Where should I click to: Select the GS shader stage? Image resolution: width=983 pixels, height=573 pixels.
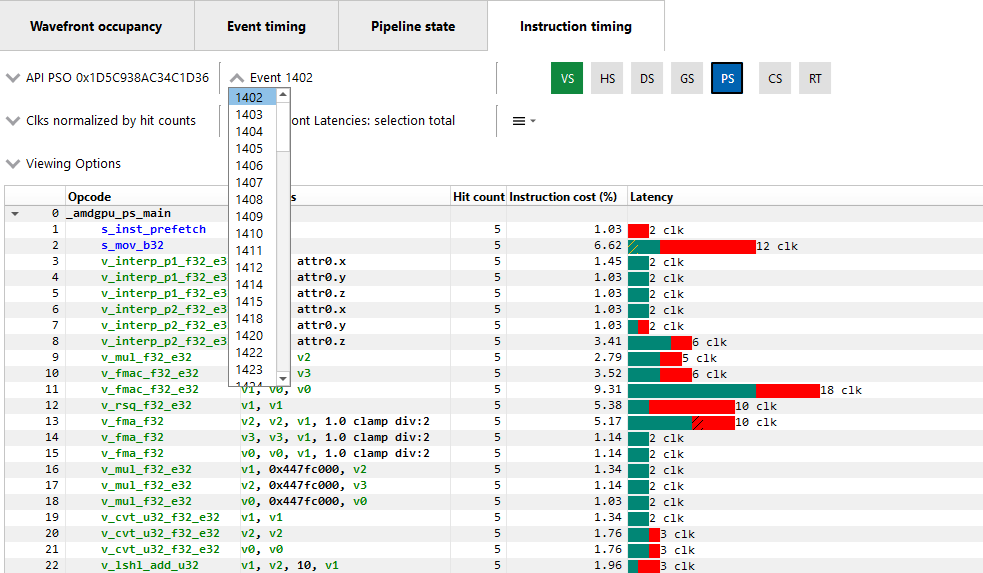point(687,78)
